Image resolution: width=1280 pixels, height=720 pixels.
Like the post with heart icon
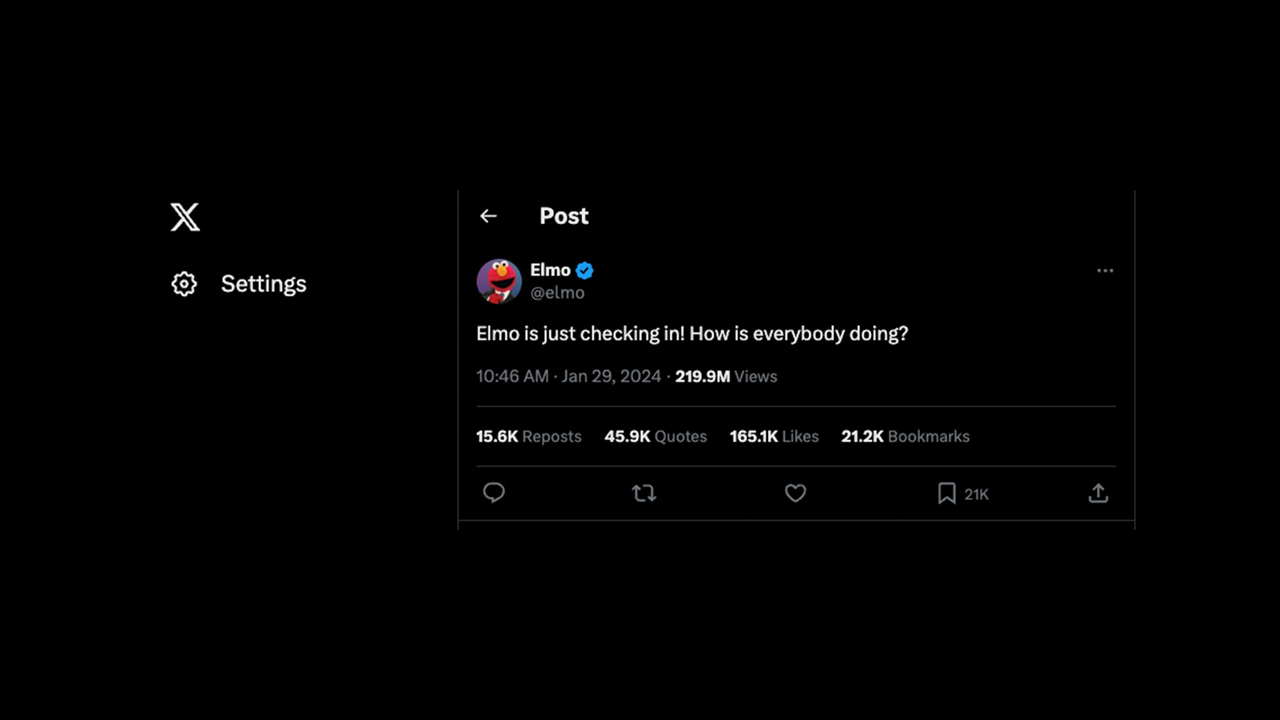tap(795, 493)
